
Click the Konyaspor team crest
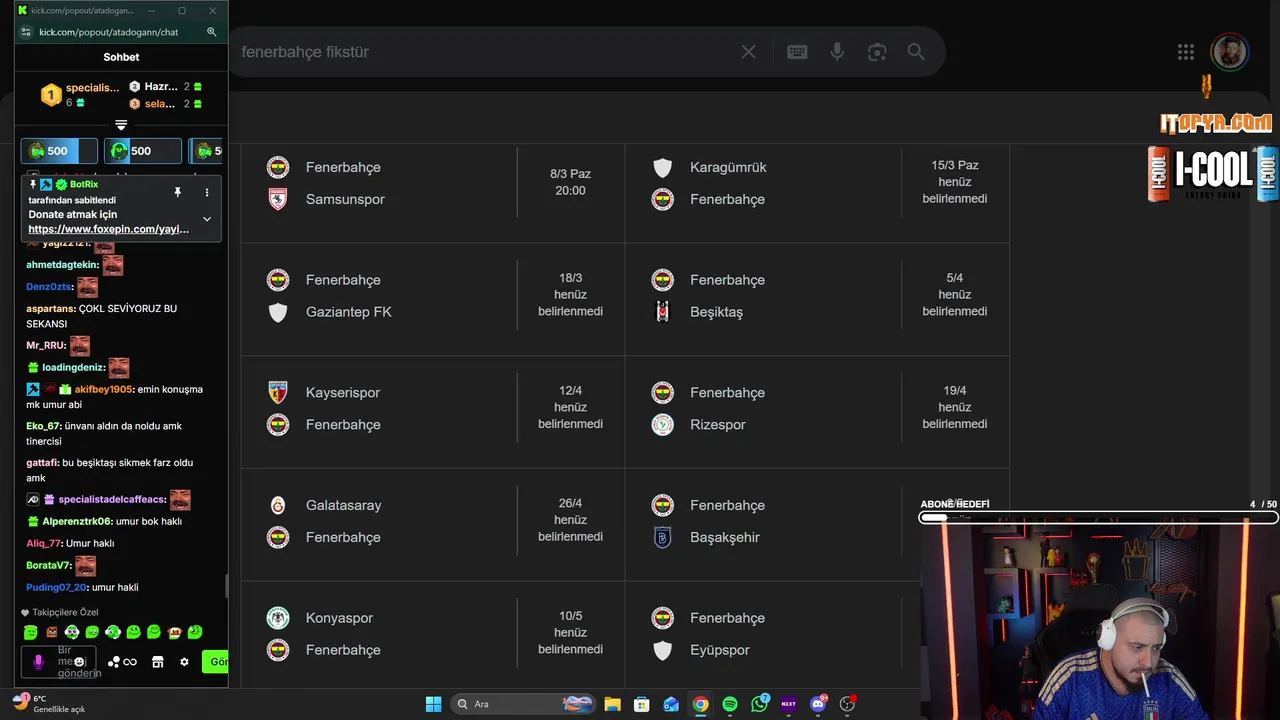point(278,618)
